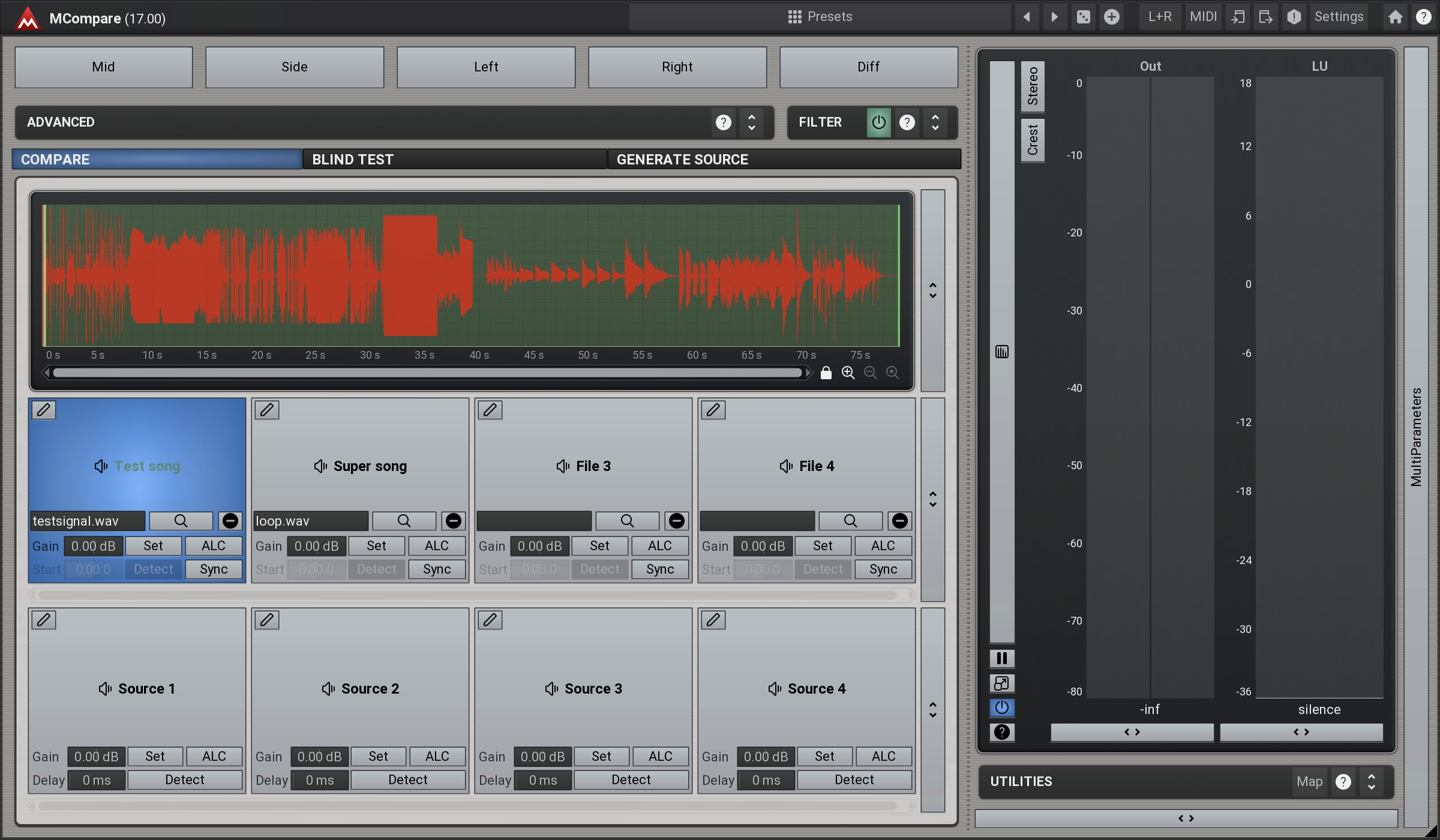Click the zoom-in magnifier under the waveform
The width and height of the screenshot is (1440, 840).
click(x=848, y=373)
